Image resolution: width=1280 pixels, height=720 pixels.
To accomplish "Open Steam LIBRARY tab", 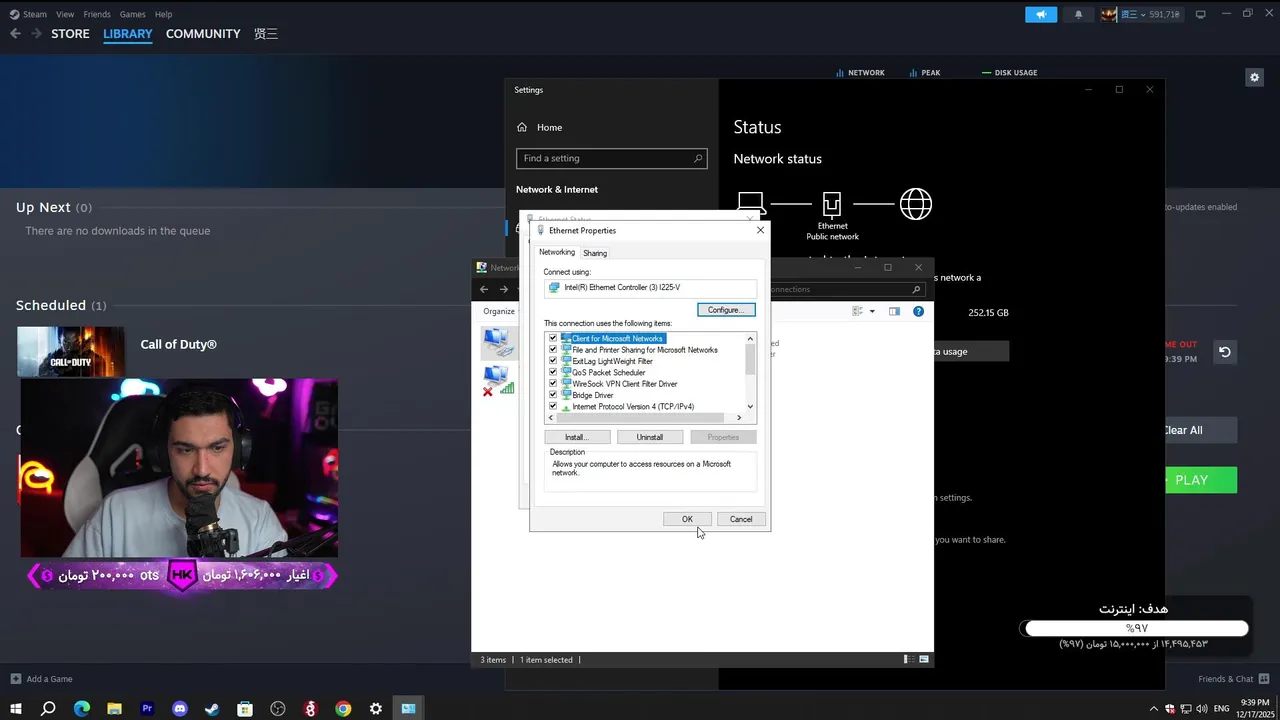I will point(128,33).
